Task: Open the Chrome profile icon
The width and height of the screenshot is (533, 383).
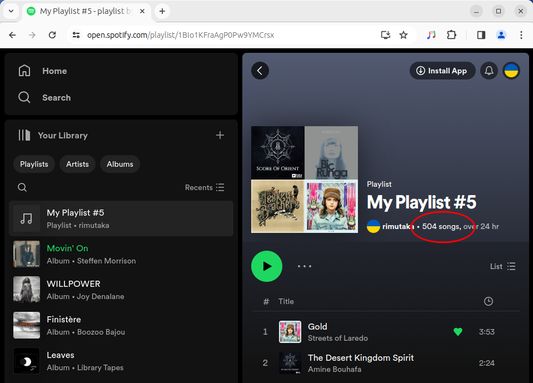Action: point(501,35)
